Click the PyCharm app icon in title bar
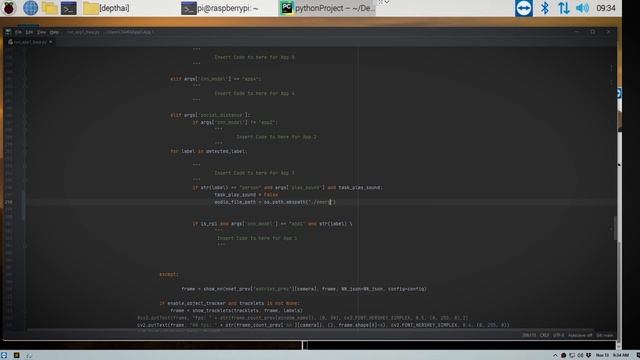The height and width of the screenshot is (360, 640). click(x=8, y=32)
